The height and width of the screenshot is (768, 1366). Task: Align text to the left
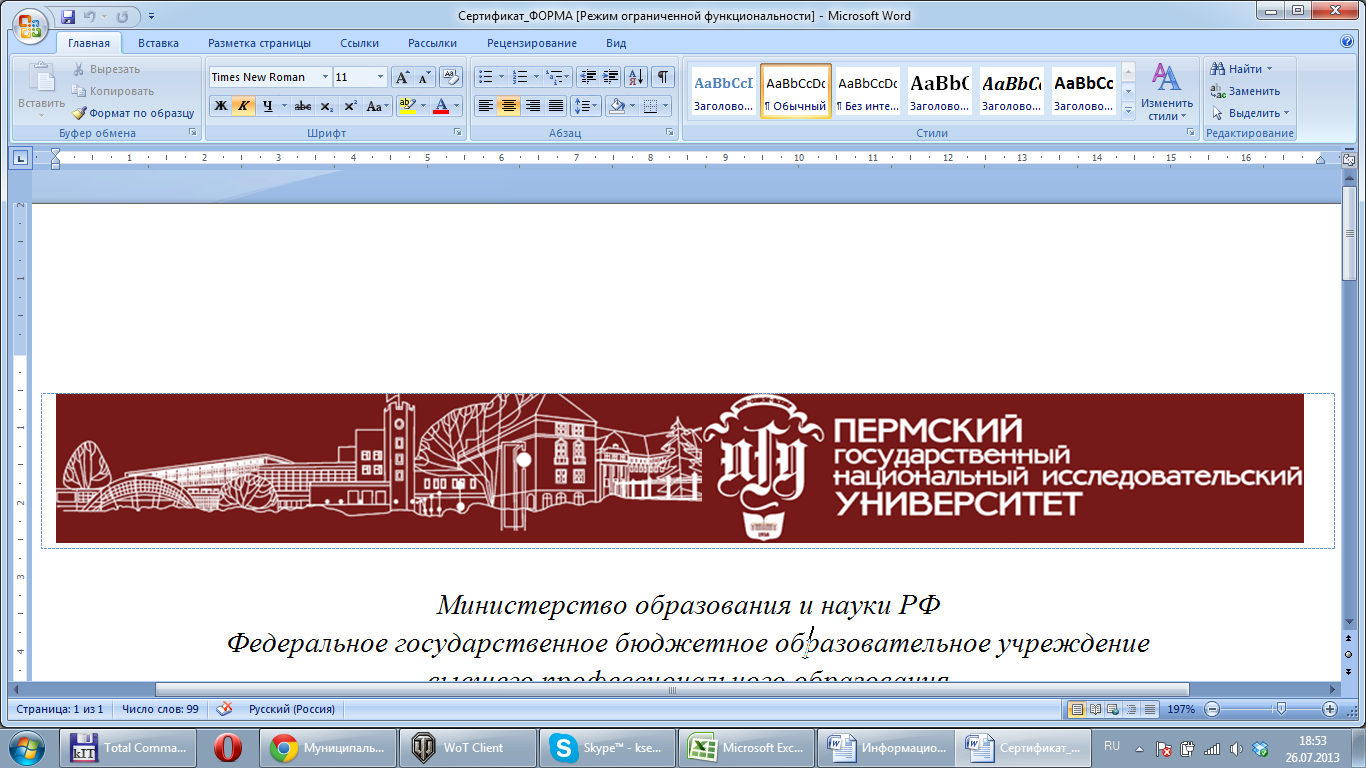(x=485, y=106)
